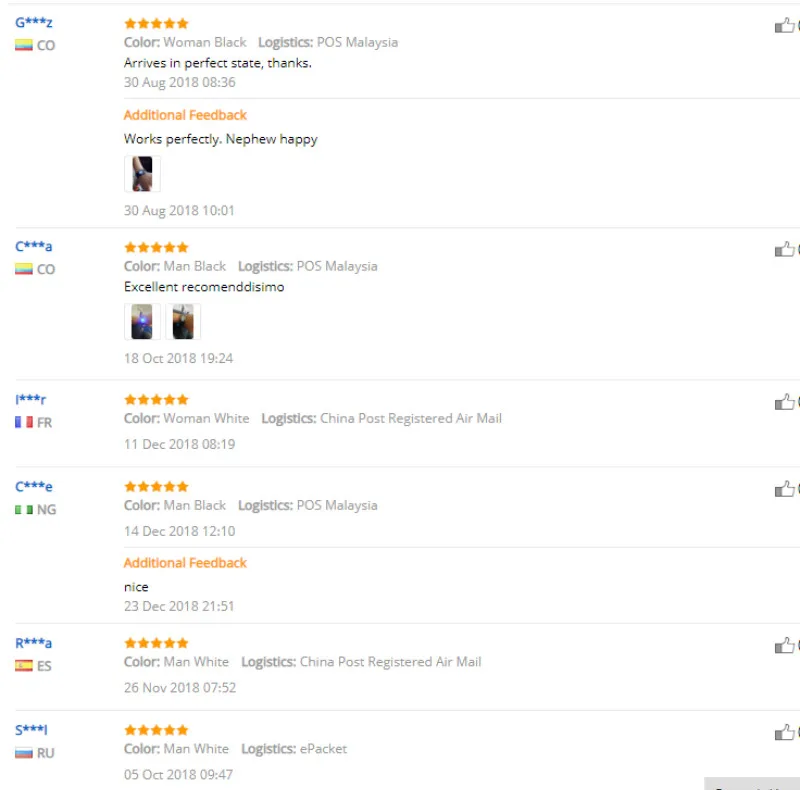
Task: Click thumbs-up on R***a's review
Action: coord(784,646)
